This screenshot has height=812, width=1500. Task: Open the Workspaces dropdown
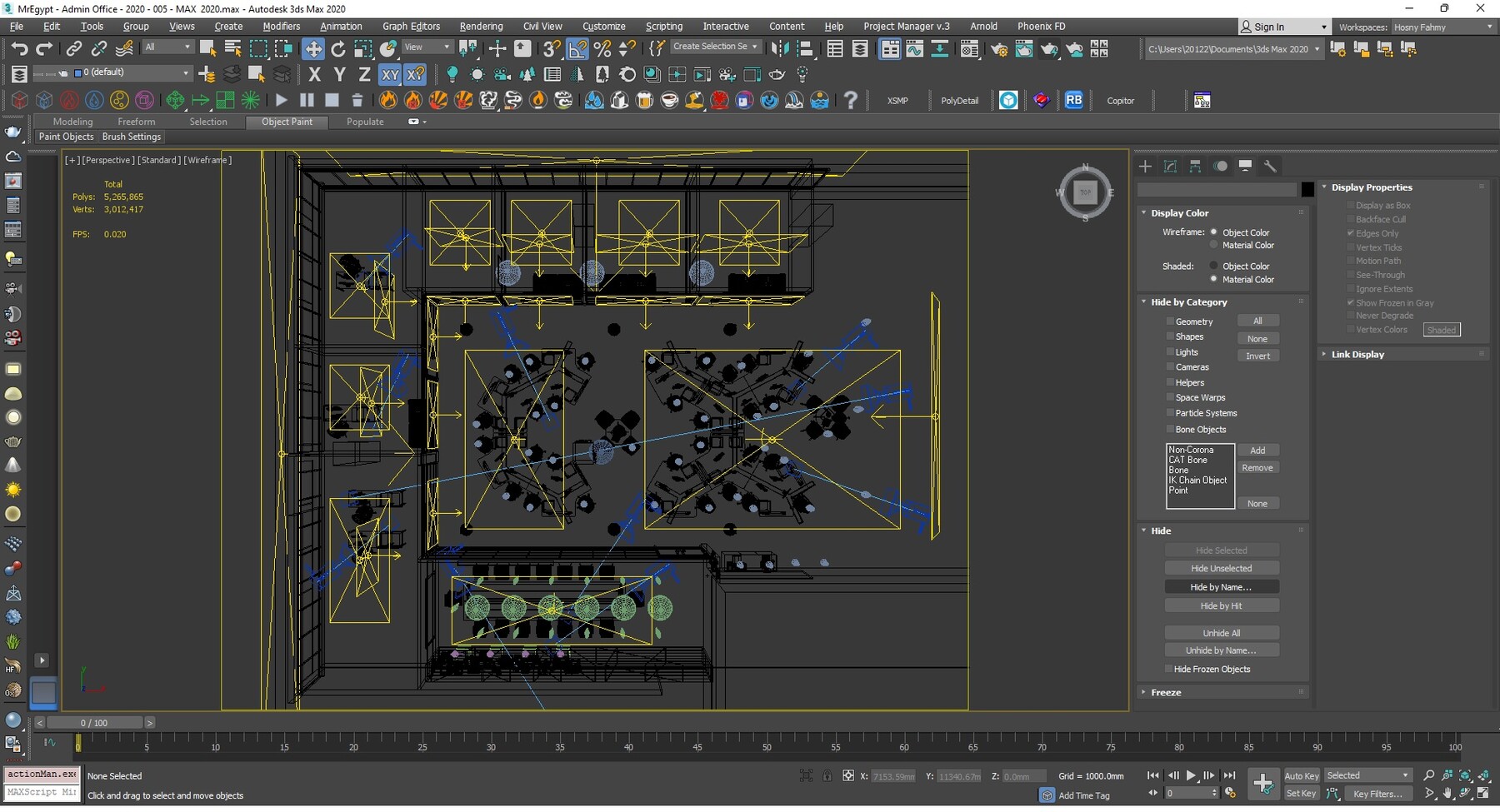[x=1442, y=27]
